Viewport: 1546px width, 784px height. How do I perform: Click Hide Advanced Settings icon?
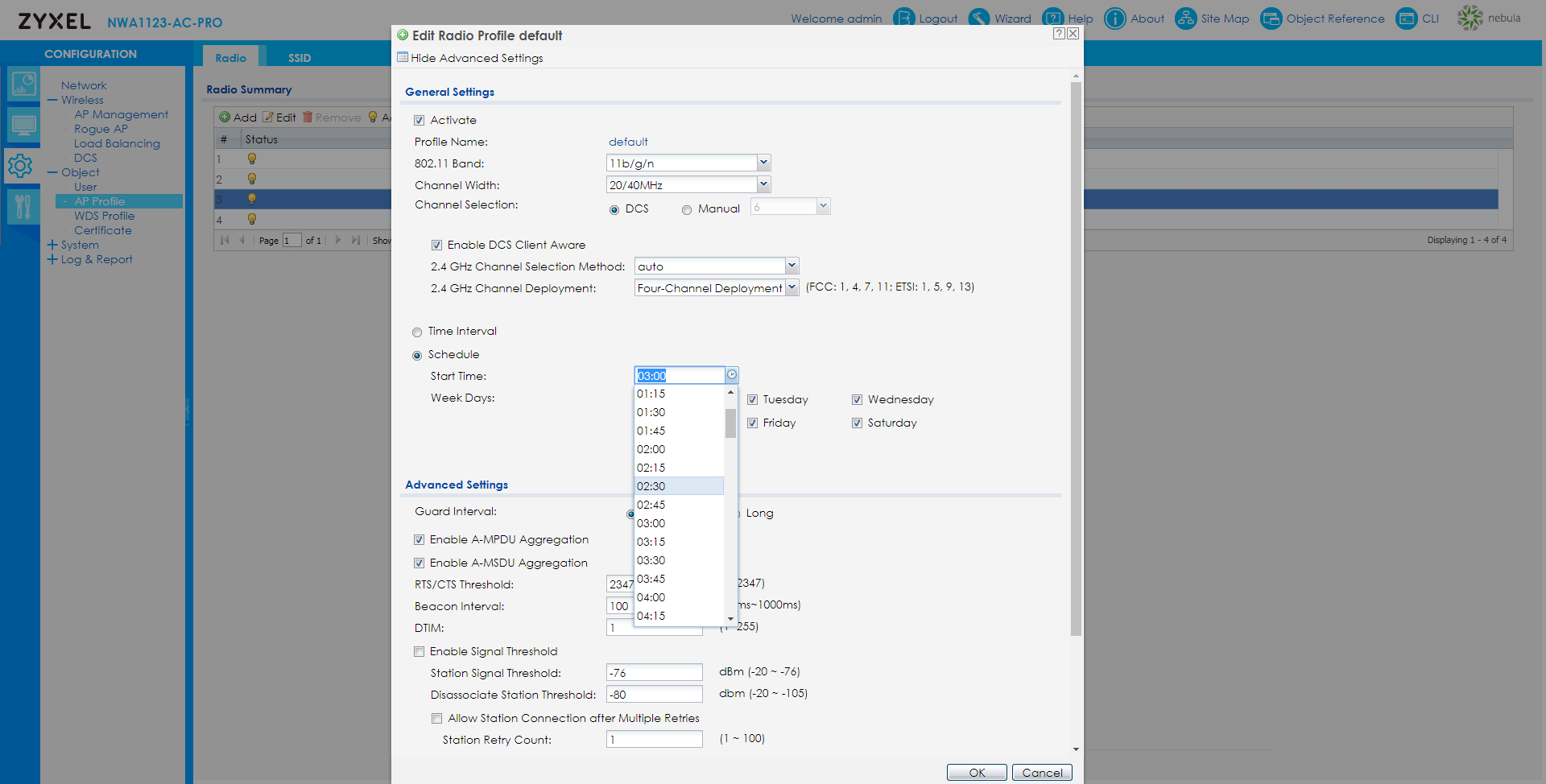click(403, 58)
